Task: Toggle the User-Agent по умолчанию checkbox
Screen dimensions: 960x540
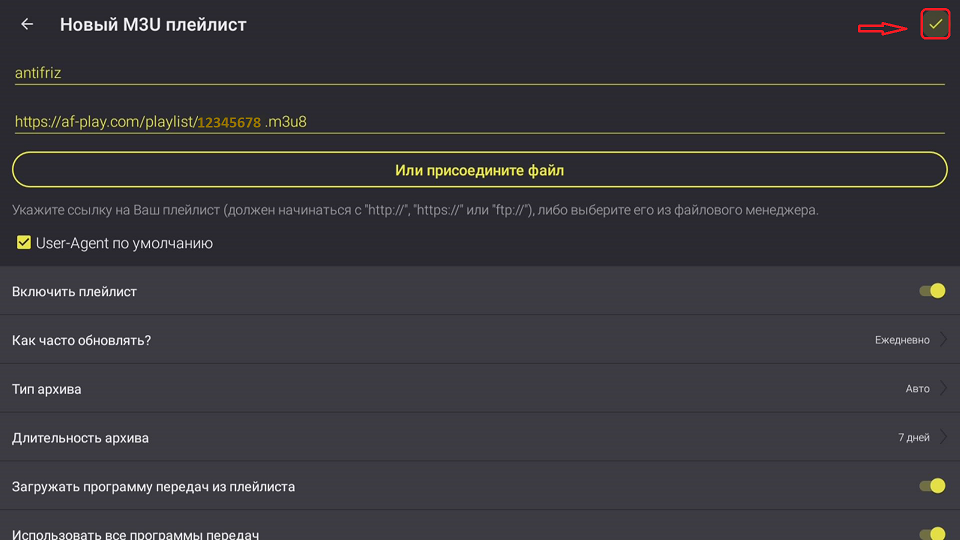Action: coord(24,243)
